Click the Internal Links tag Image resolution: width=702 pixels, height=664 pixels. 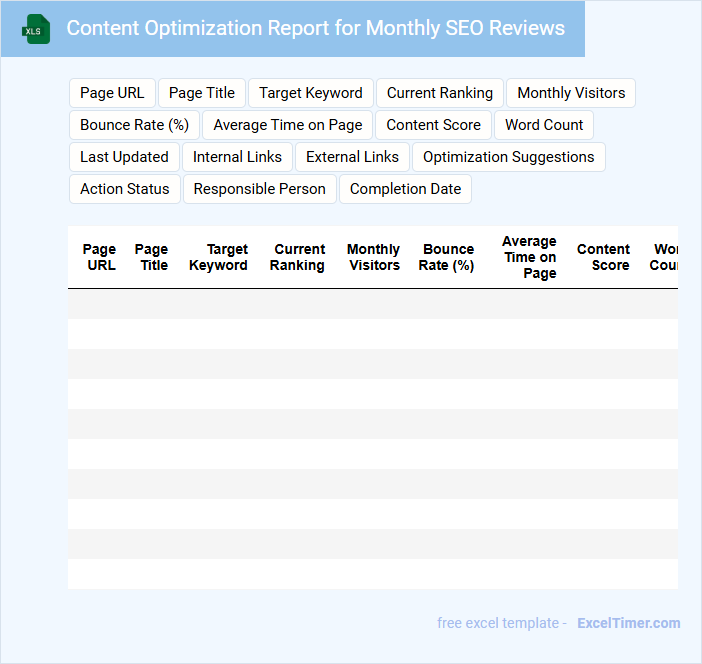(237, 157)
